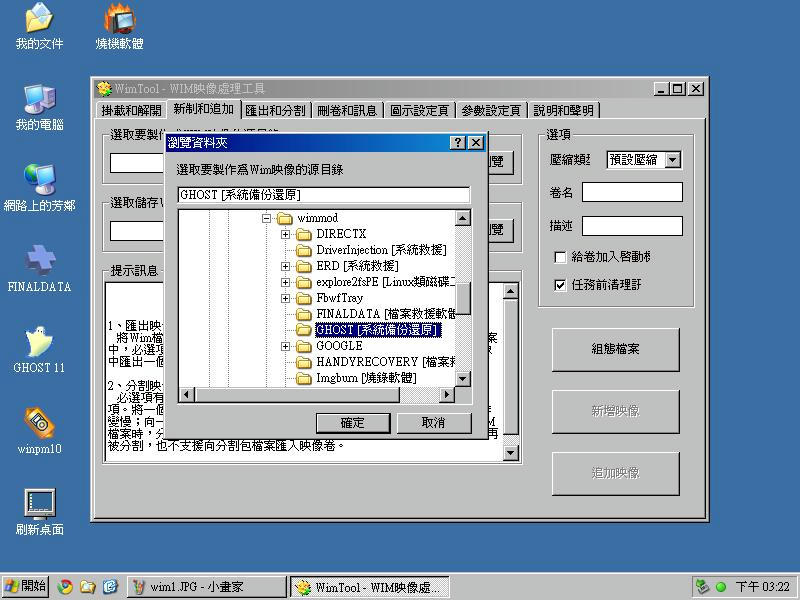Click the FbwfTray folder icon

(x=304, y=298)
